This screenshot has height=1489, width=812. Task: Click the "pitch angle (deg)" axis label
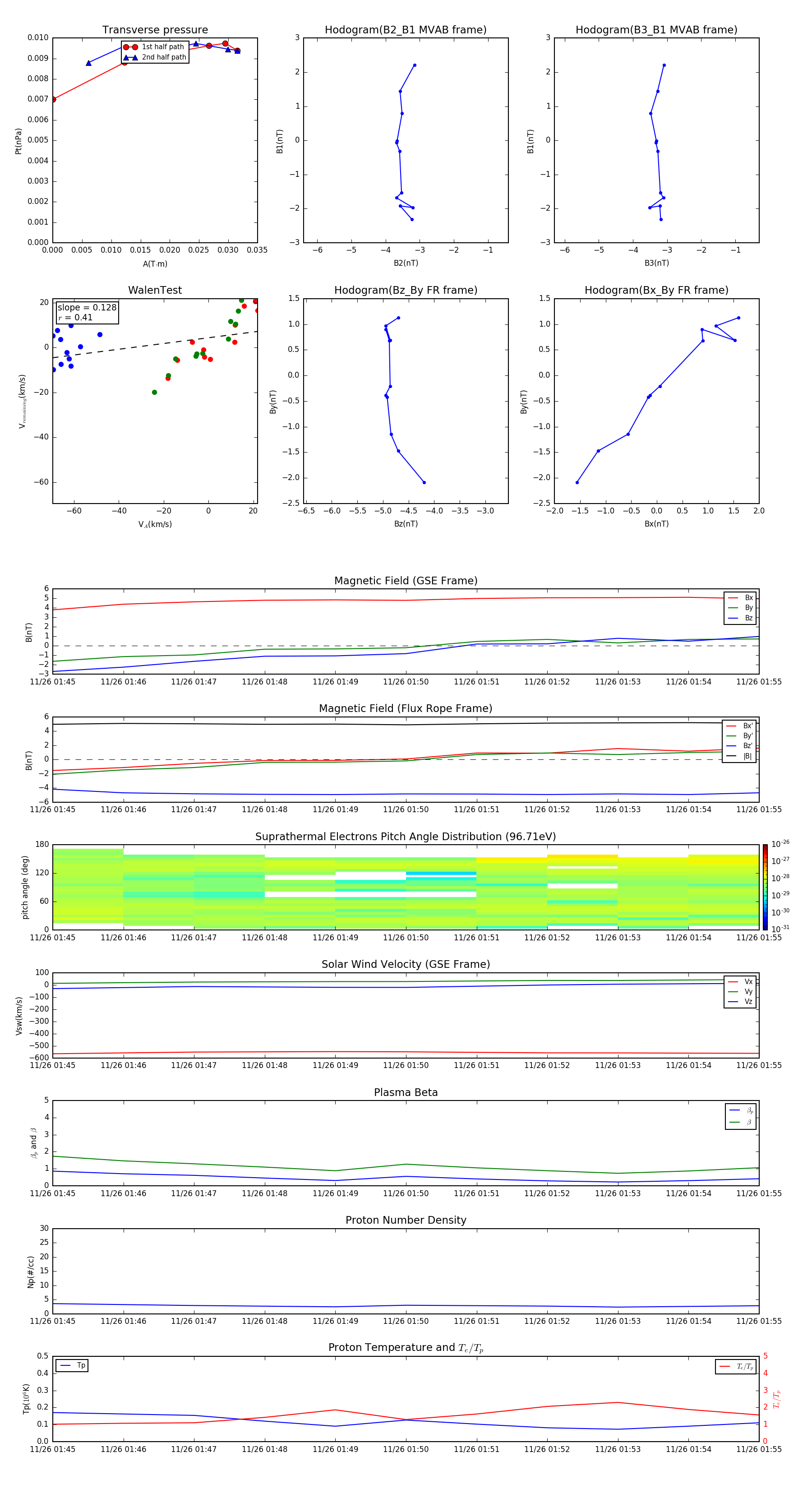[x=25, y=887]
